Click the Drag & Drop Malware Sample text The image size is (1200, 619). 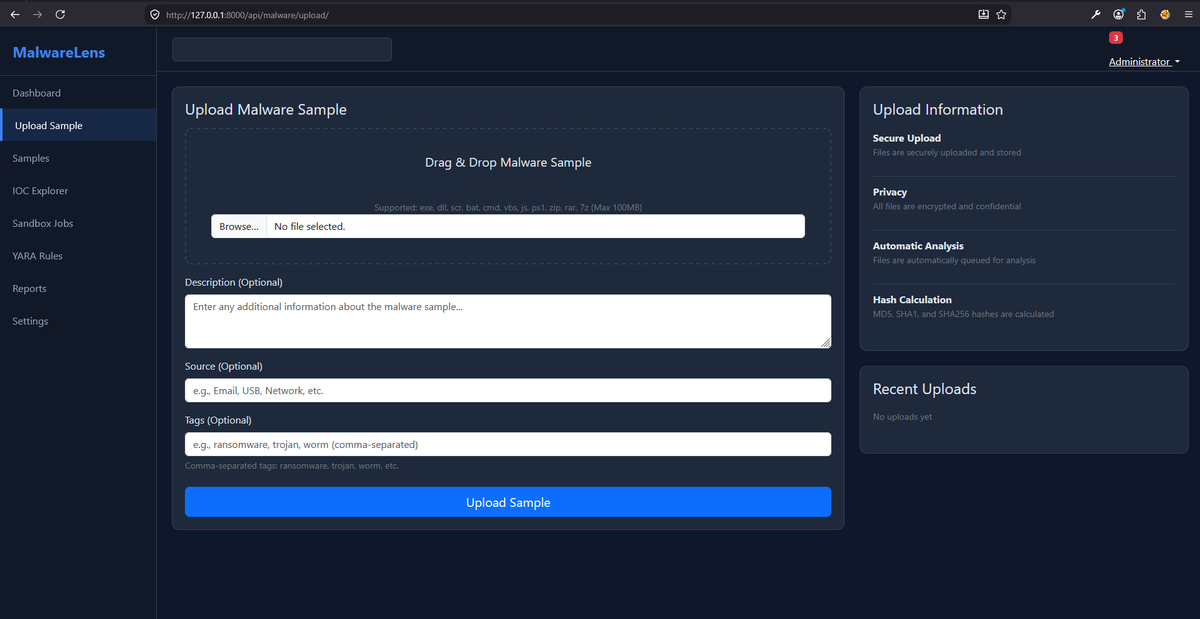(x=508, y=162)
